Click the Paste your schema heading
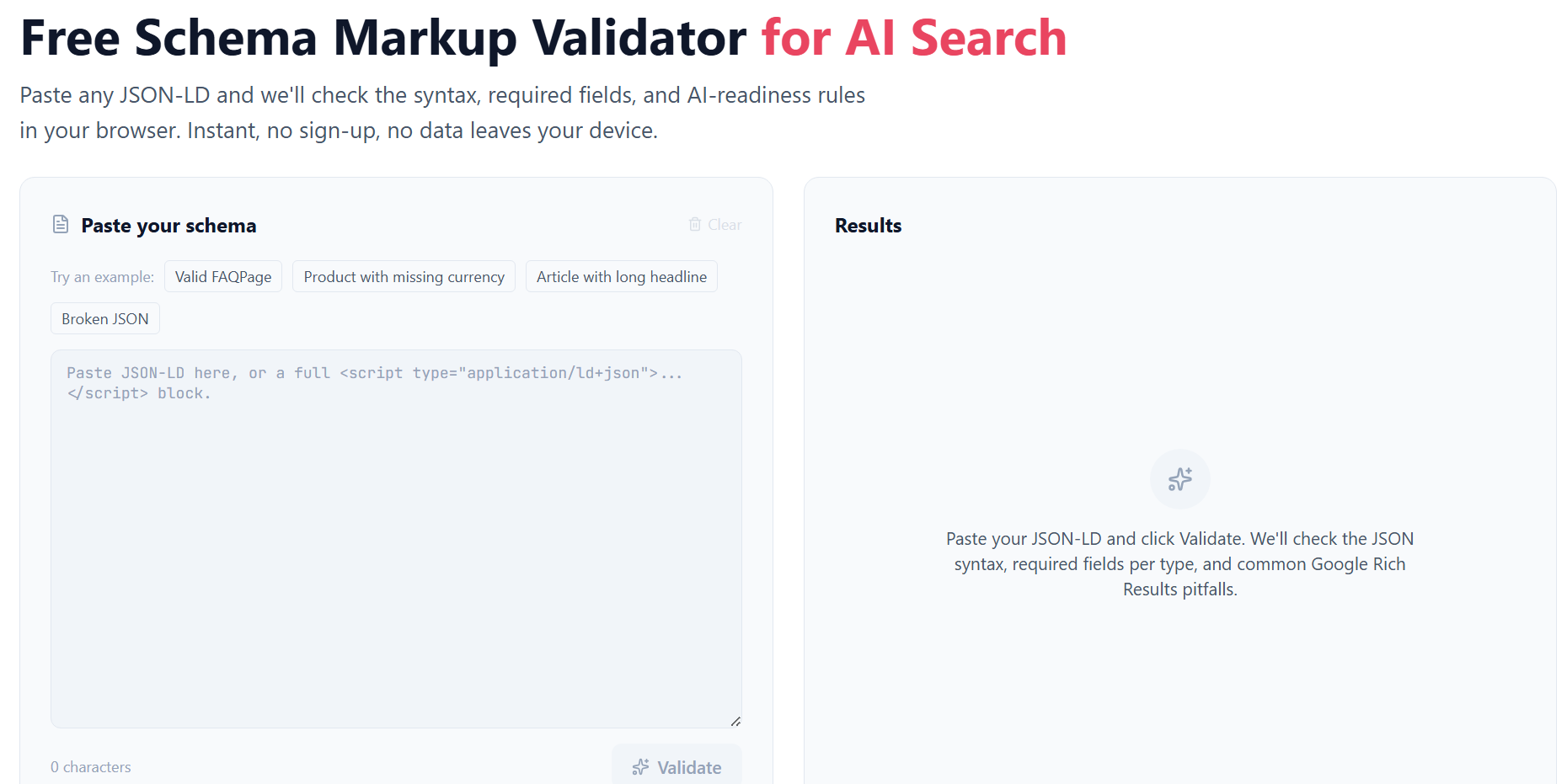The height and width of the screenshot is (784, 1567). coord(168,225)
